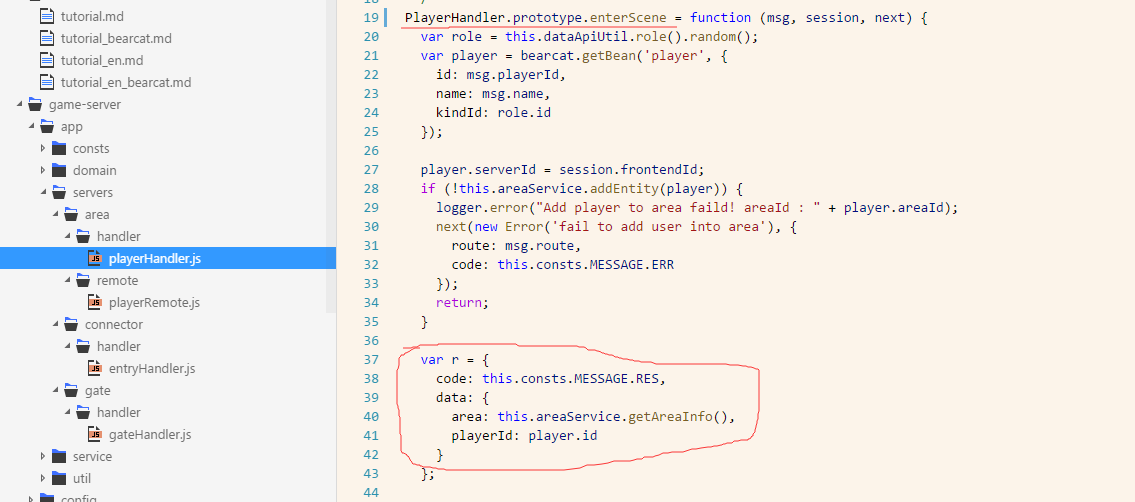The width and height of the screenshot is (1135, 502).
Task: Click getAreaInfo call on line 40
Action: 671,417
